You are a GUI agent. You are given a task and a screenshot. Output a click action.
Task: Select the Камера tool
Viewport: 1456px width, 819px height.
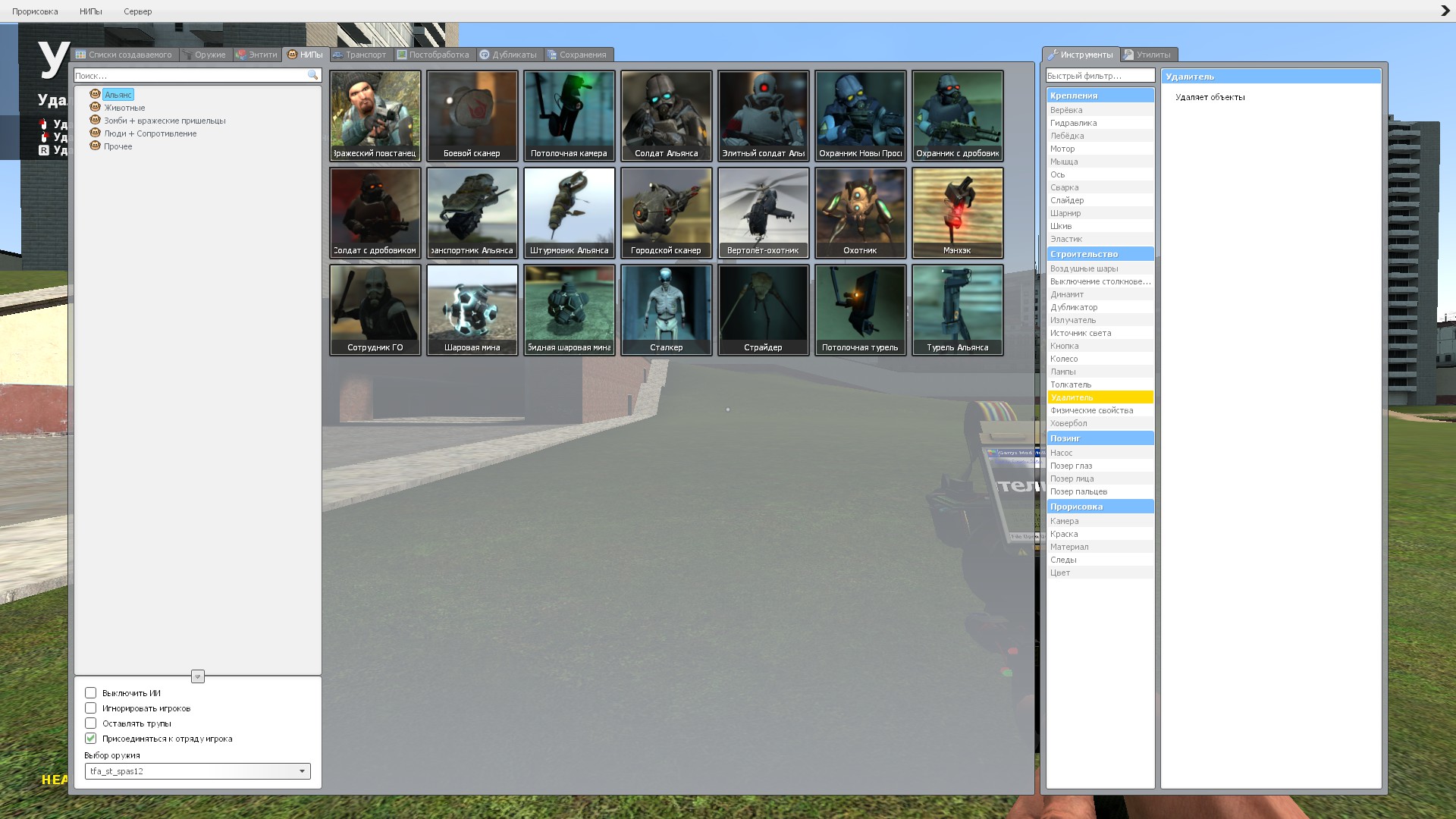pos(1100,521)
